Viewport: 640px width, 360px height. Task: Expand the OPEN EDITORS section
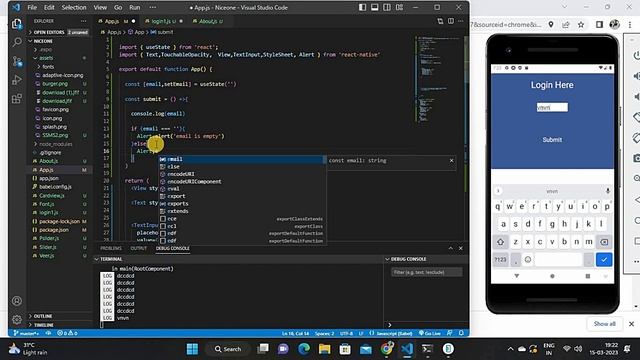pyautogui.click(x=59, y=32)
